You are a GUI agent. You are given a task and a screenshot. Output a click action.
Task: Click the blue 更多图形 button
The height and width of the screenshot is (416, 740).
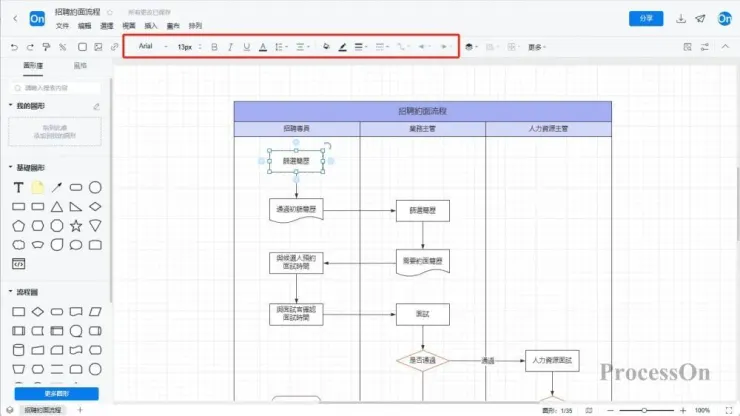(57, 393)
